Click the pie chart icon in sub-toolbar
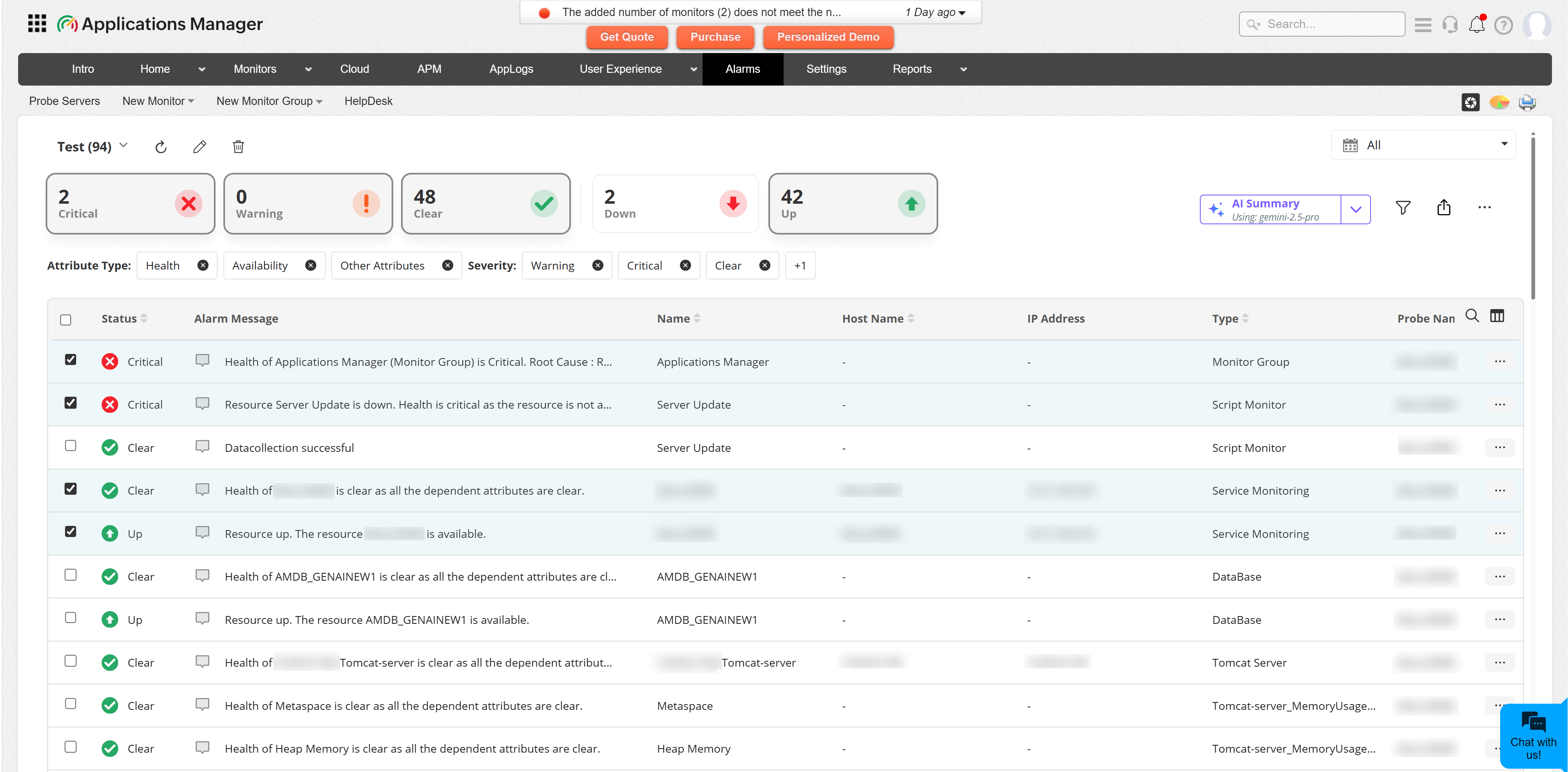The height and width of the screenshot is (772, 1568). (1499, 102)
